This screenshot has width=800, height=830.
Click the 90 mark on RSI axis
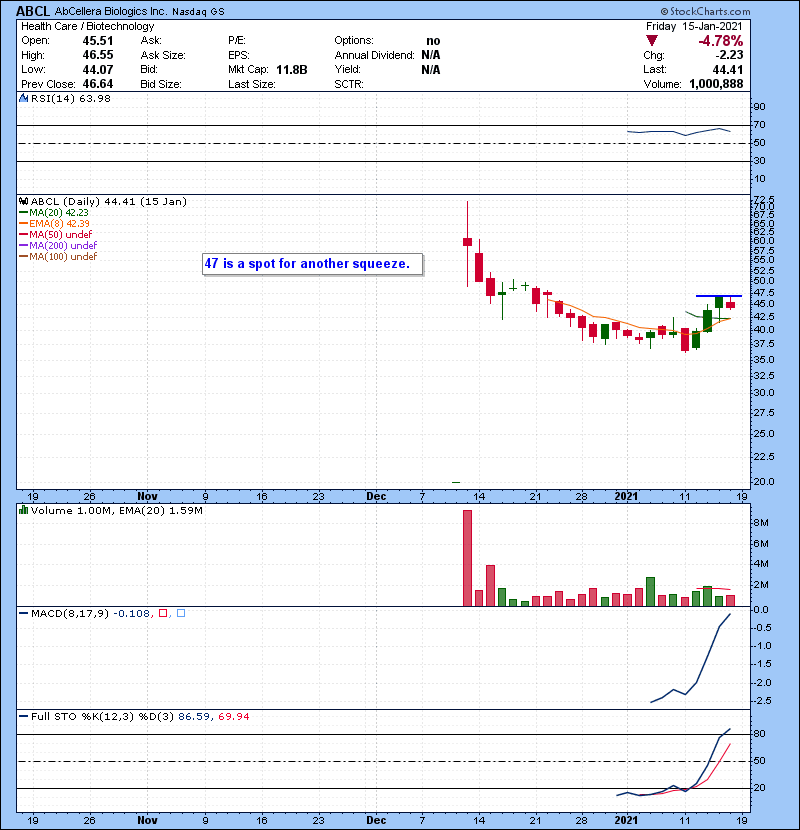(x=759, y=107)
